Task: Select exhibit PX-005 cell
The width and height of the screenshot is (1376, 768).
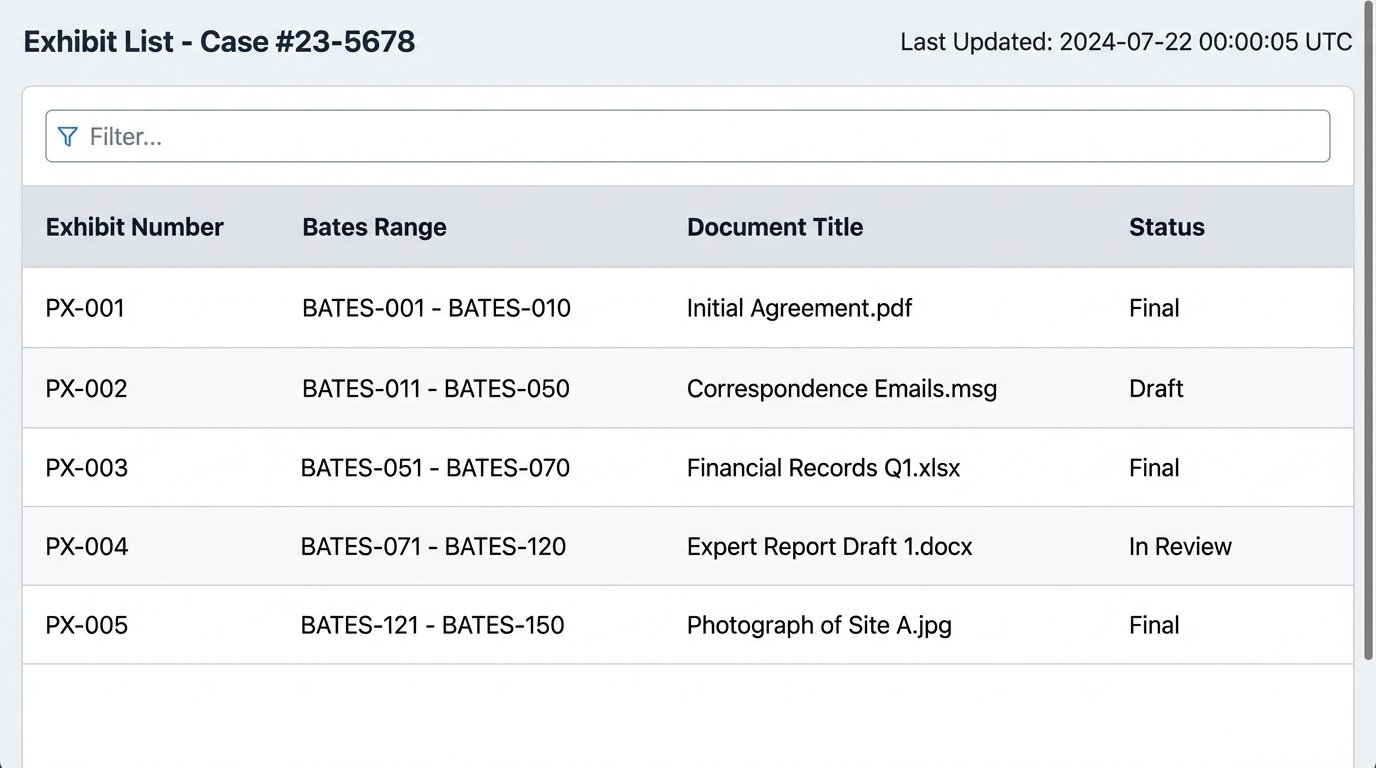Action: (x=86, y=626)
